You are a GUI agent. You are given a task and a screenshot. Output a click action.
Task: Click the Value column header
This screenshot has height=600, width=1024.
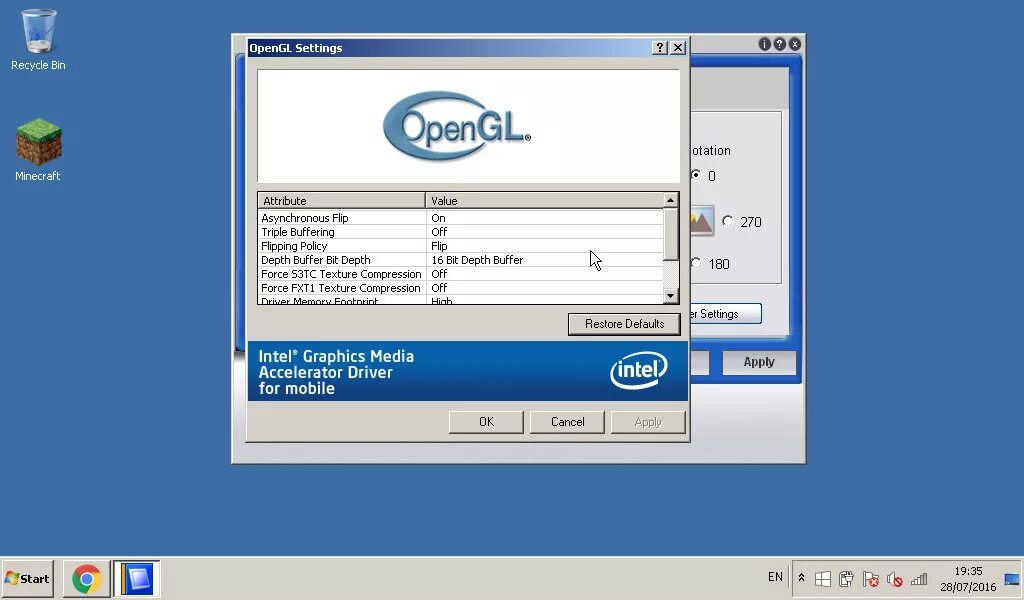[544, 200]
